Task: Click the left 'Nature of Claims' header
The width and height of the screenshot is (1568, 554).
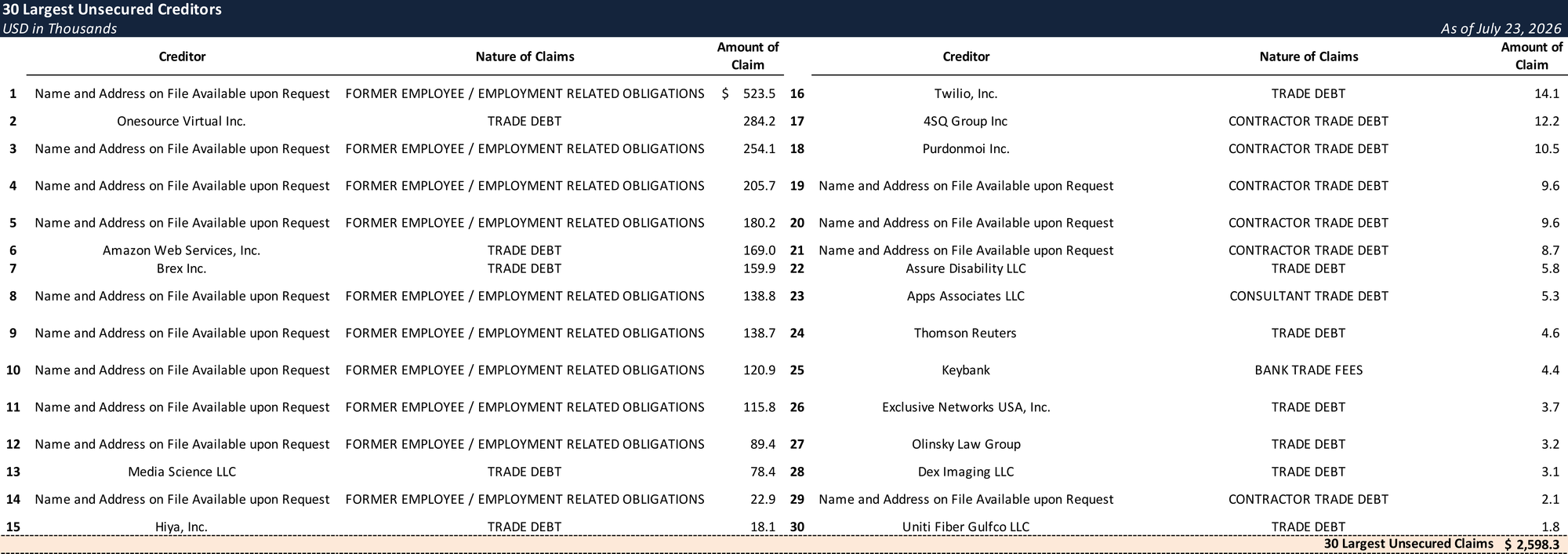Action: (524, 56)
